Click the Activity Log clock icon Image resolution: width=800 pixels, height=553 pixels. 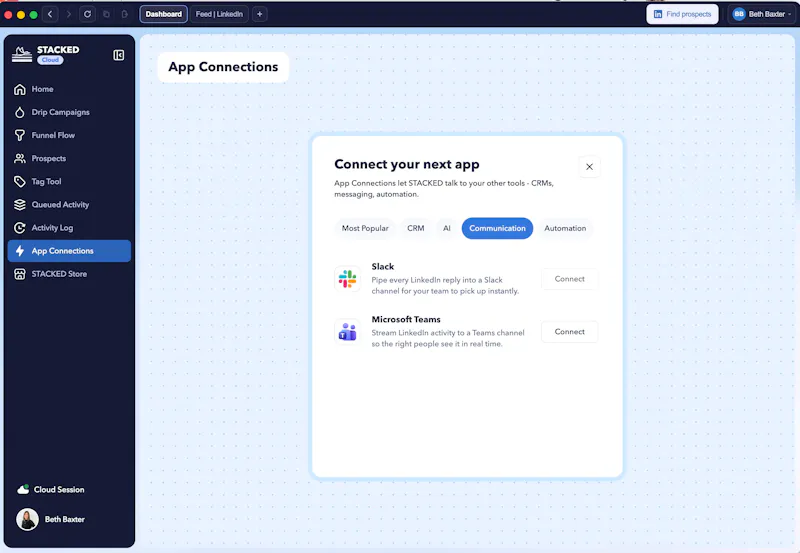19,228
